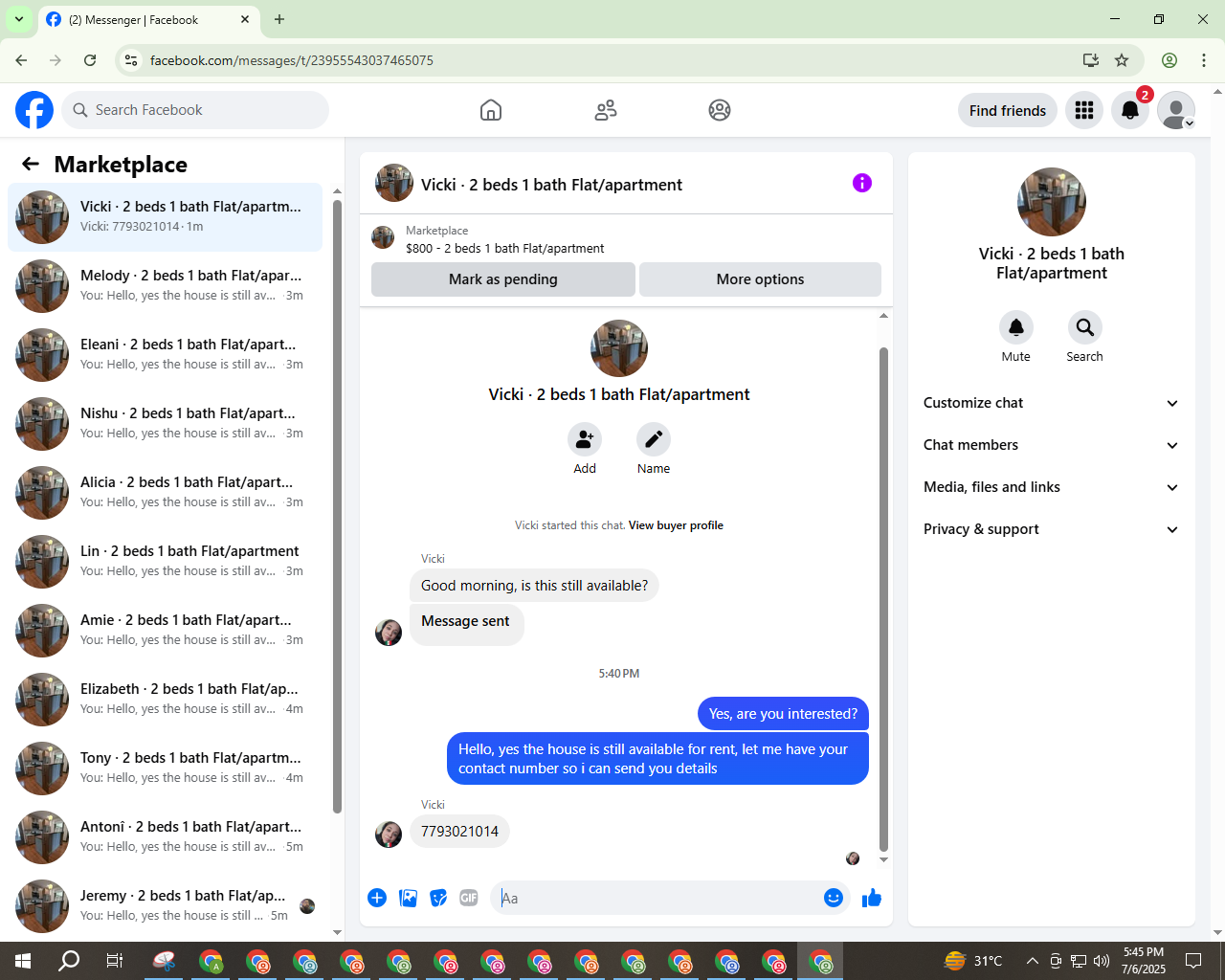Viewport: 1225px width, 980px height.
Task: Open the apps grid menu icon
Action: tap(1084, 110)
